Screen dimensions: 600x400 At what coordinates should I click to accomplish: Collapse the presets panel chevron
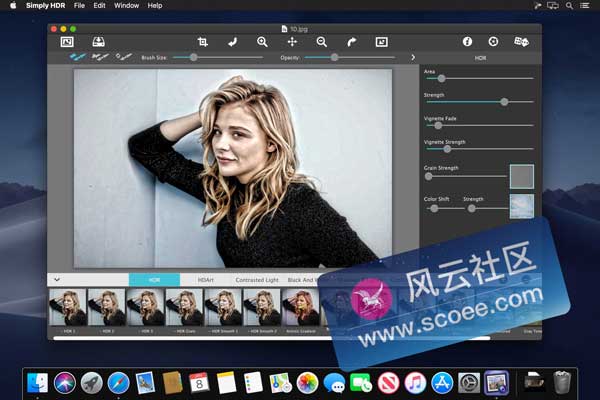coord(57,279)
